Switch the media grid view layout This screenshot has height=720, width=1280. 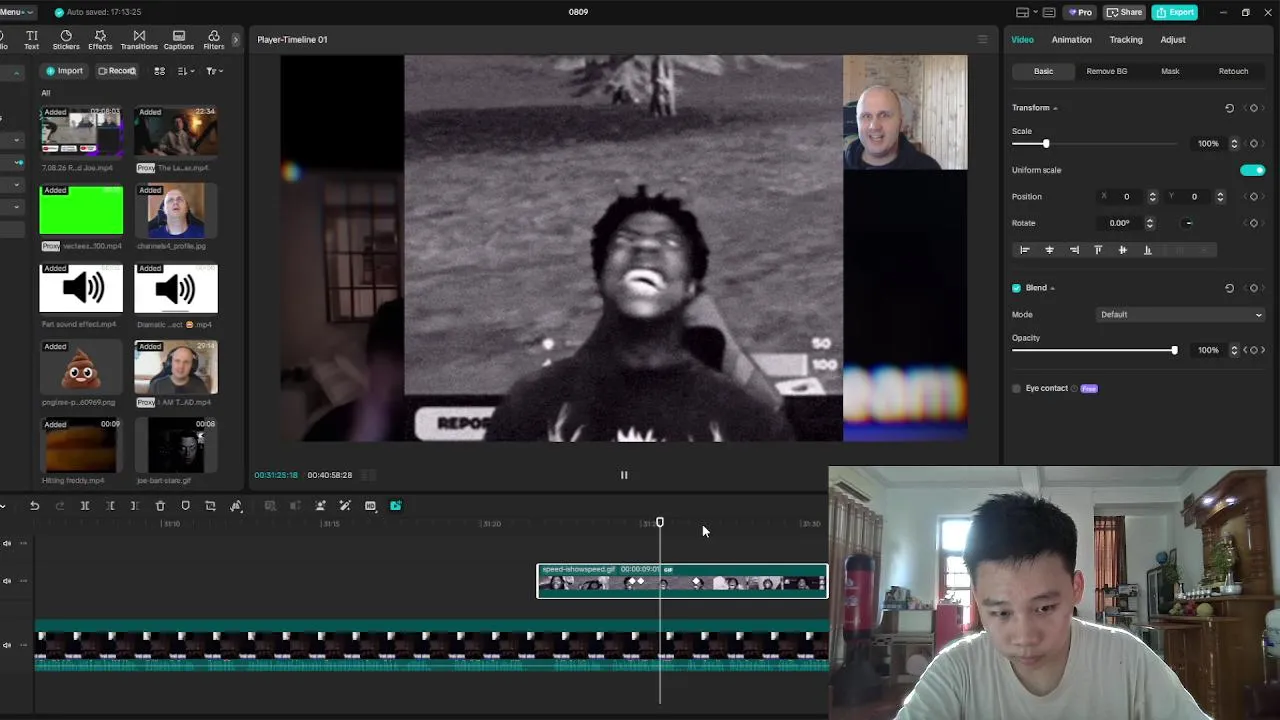click(159, 71)
